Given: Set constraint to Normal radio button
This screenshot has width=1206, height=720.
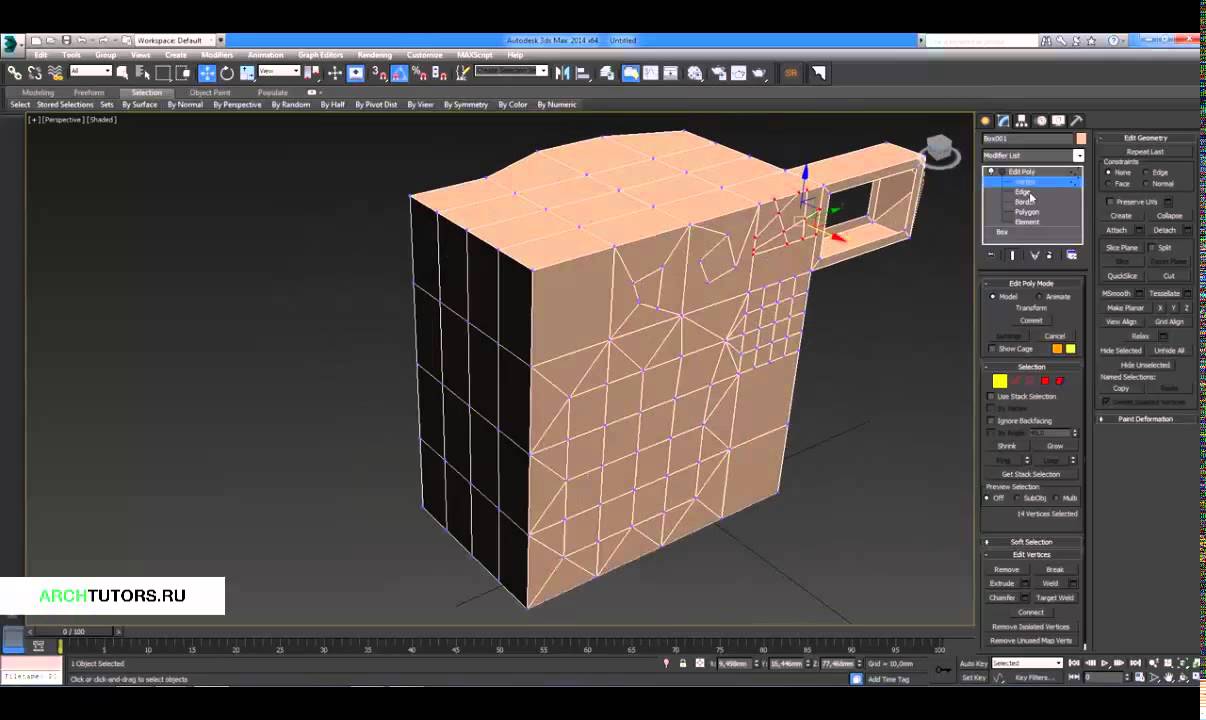Looking at the screenshot, I should (x=1145, y=184).
